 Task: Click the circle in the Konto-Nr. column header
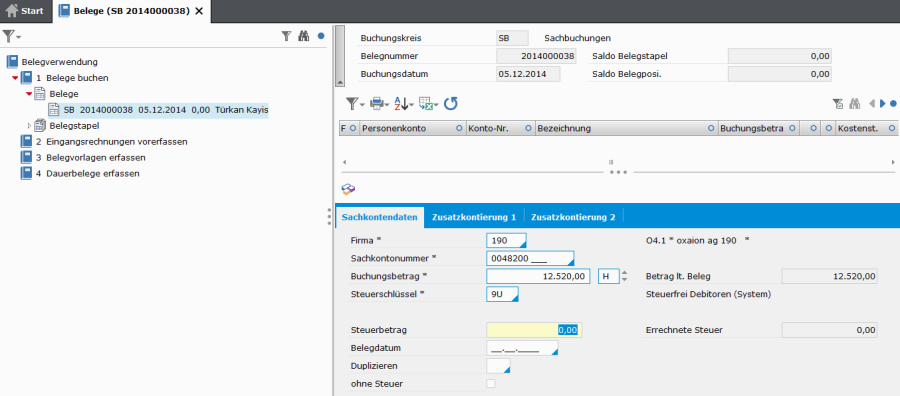point(527,129)
